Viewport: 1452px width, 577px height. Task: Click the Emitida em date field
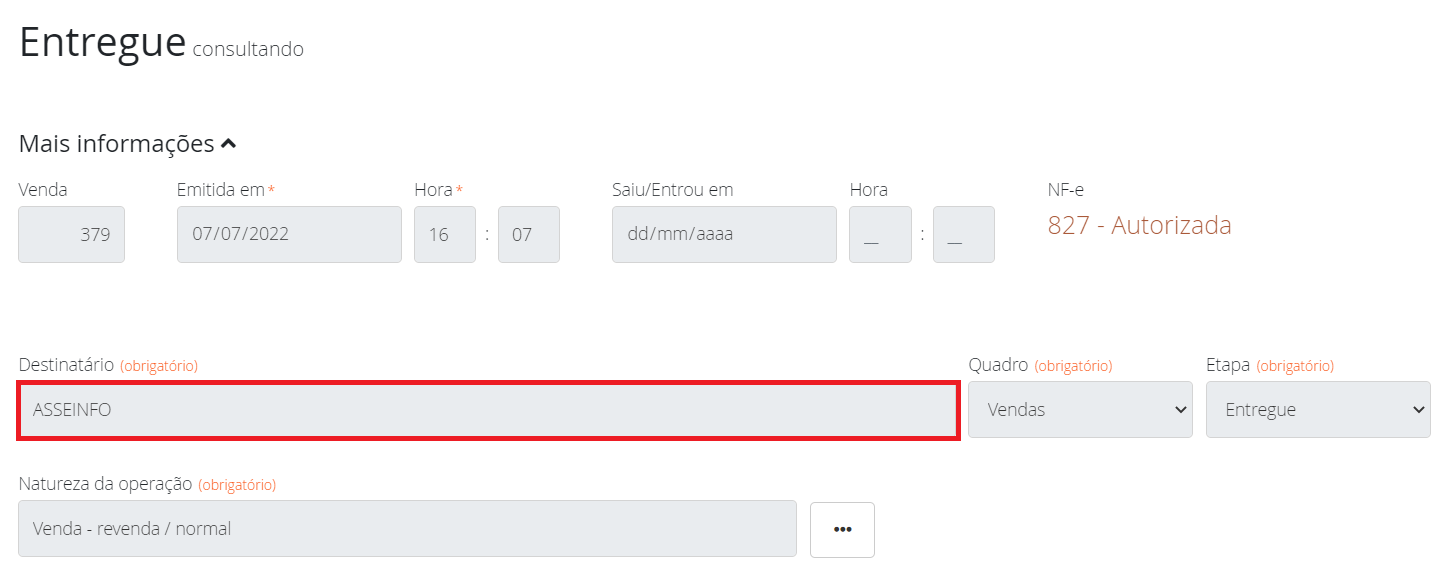click(x=289, y=234)
